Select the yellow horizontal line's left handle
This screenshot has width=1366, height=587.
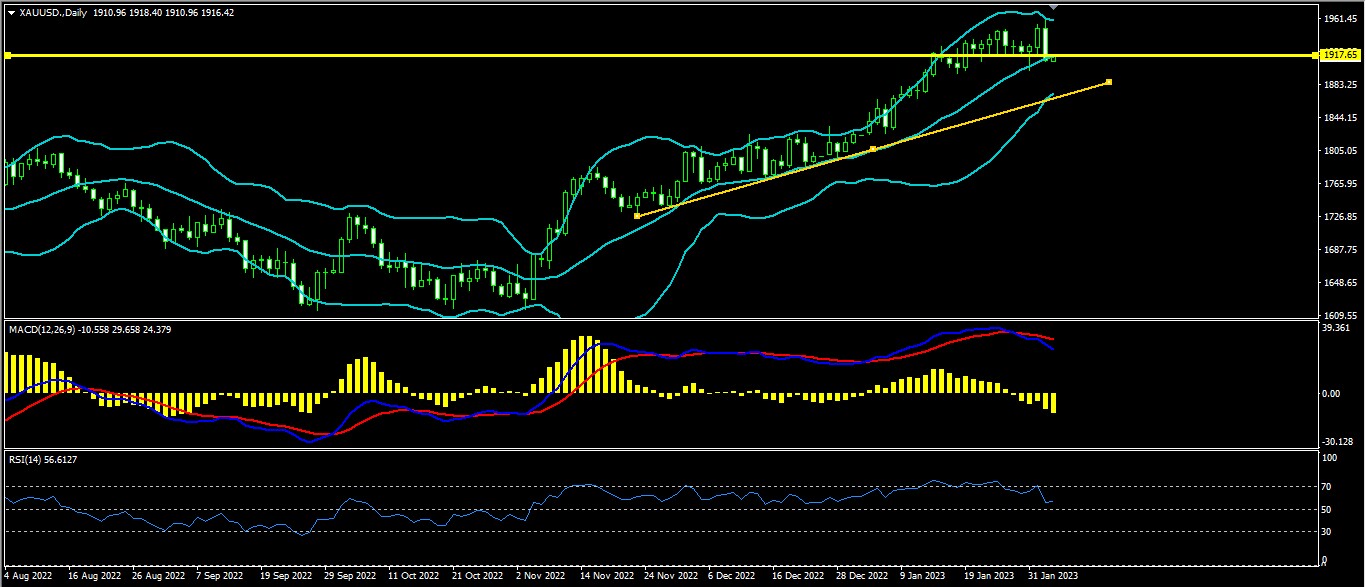click(7, 55)
